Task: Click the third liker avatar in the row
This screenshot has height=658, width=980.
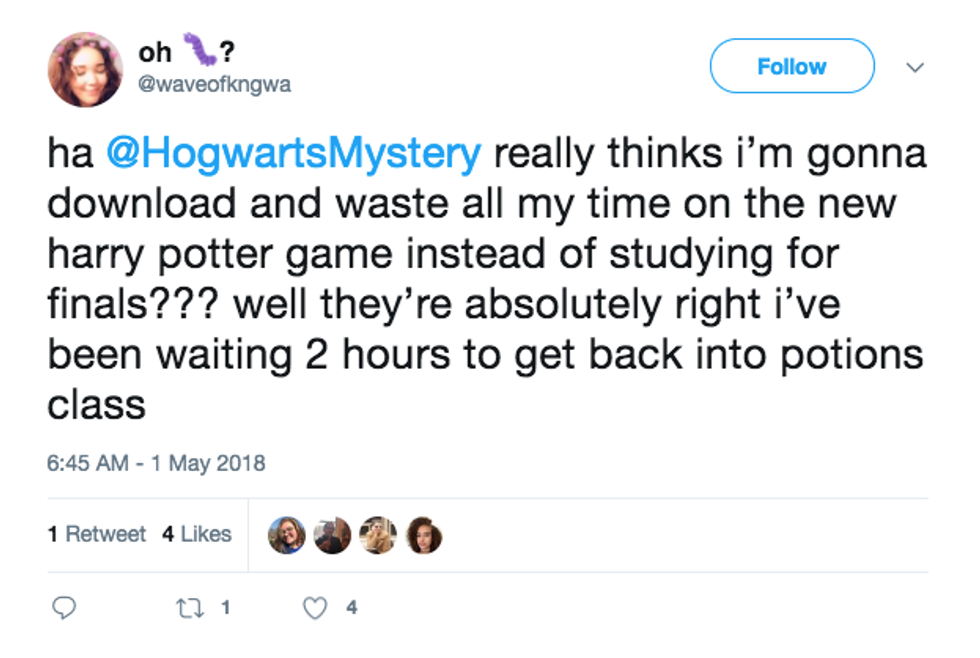Action: (x=378, y=535)
